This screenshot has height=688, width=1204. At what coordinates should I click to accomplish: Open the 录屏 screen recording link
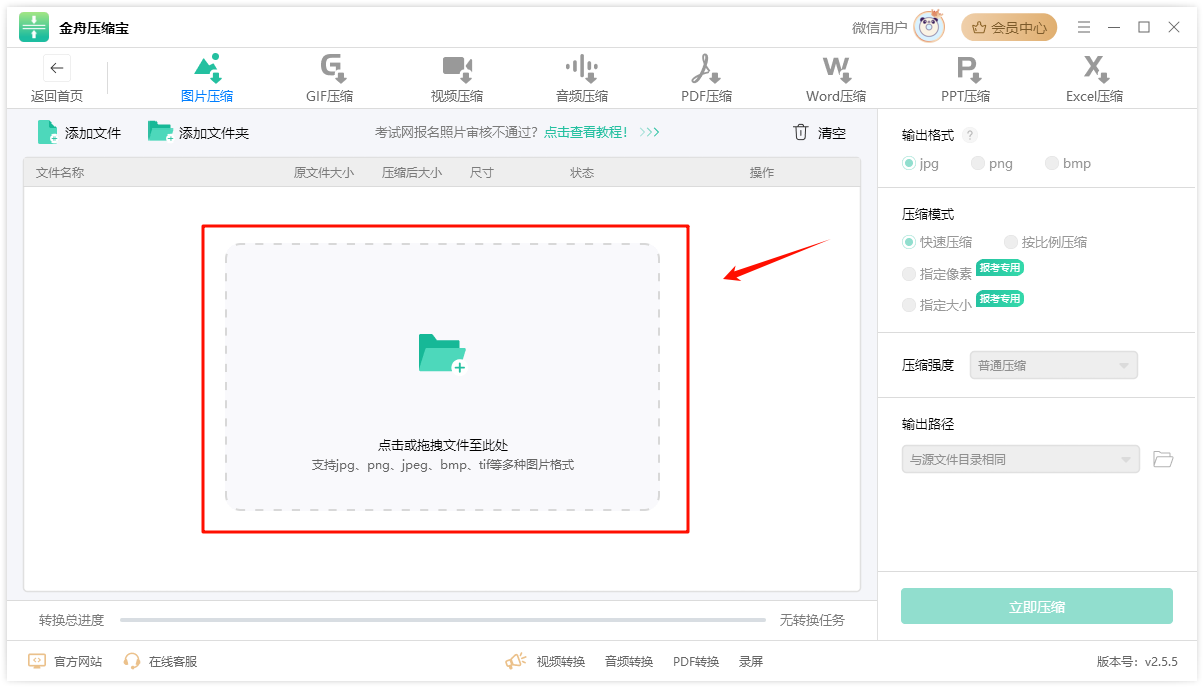pos(751,661)
